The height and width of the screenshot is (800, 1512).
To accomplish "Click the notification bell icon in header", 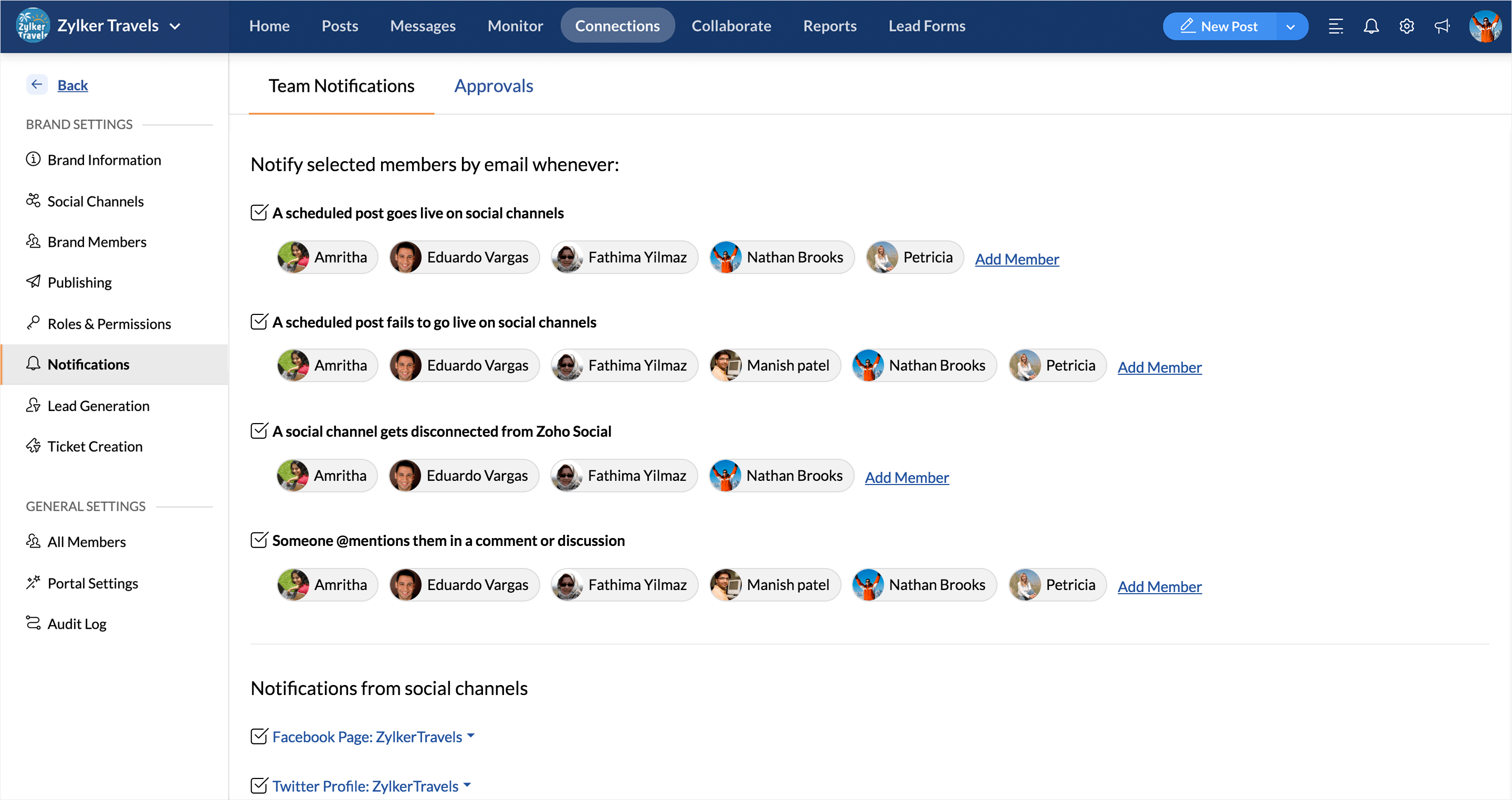I will tap(1371, 26).
